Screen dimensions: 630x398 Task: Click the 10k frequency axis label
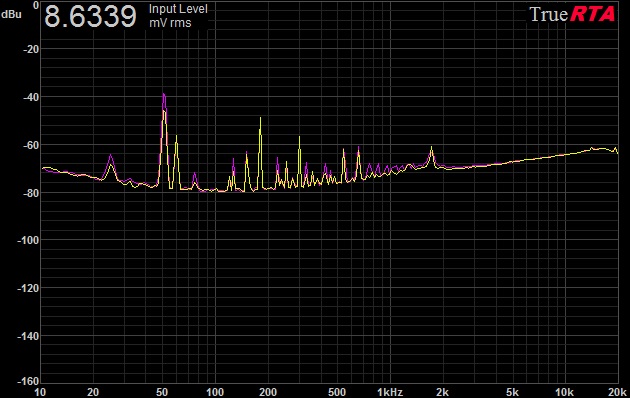[564, 392]
